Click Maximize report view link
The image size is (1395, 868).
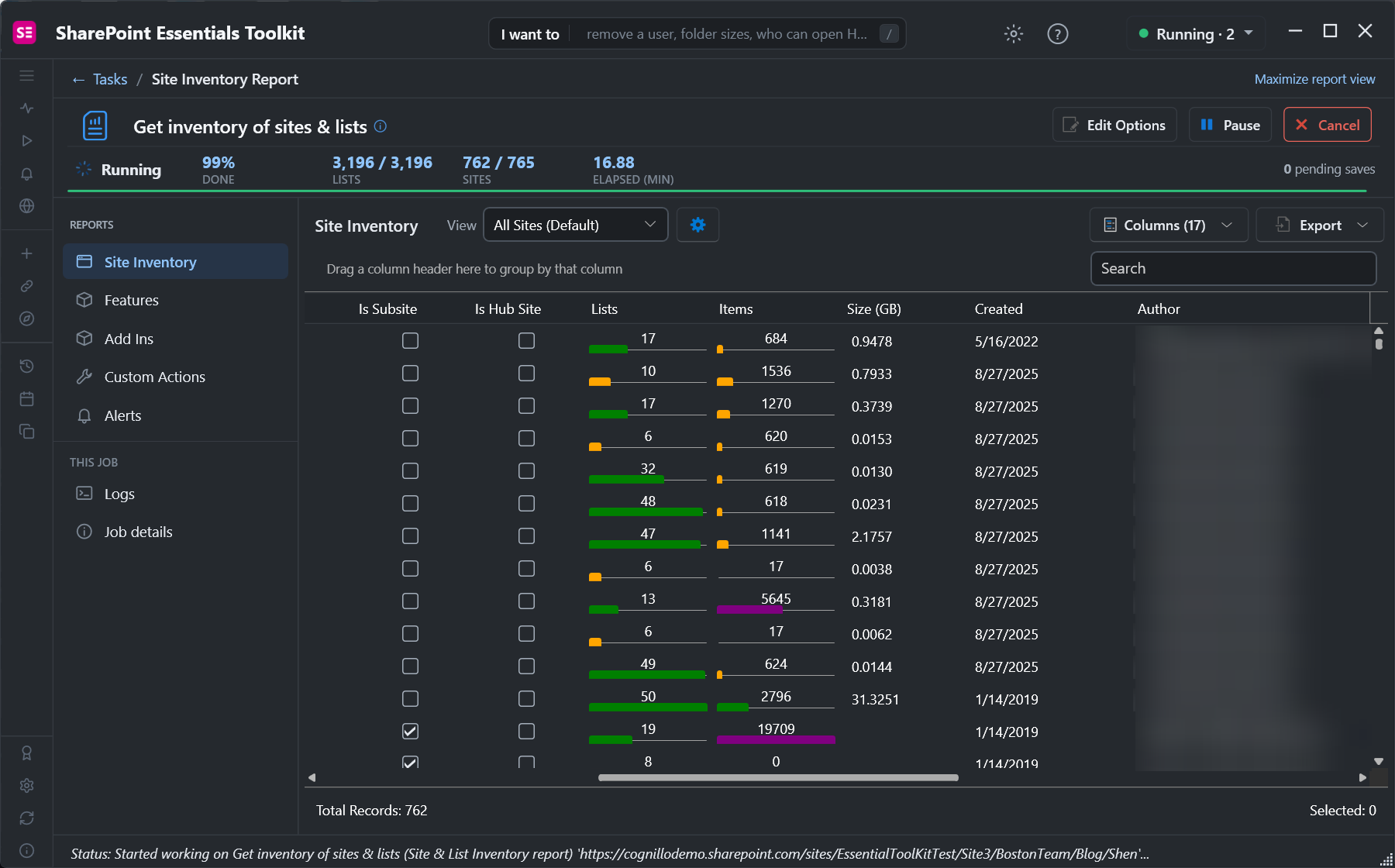[x=1314, y=79]
